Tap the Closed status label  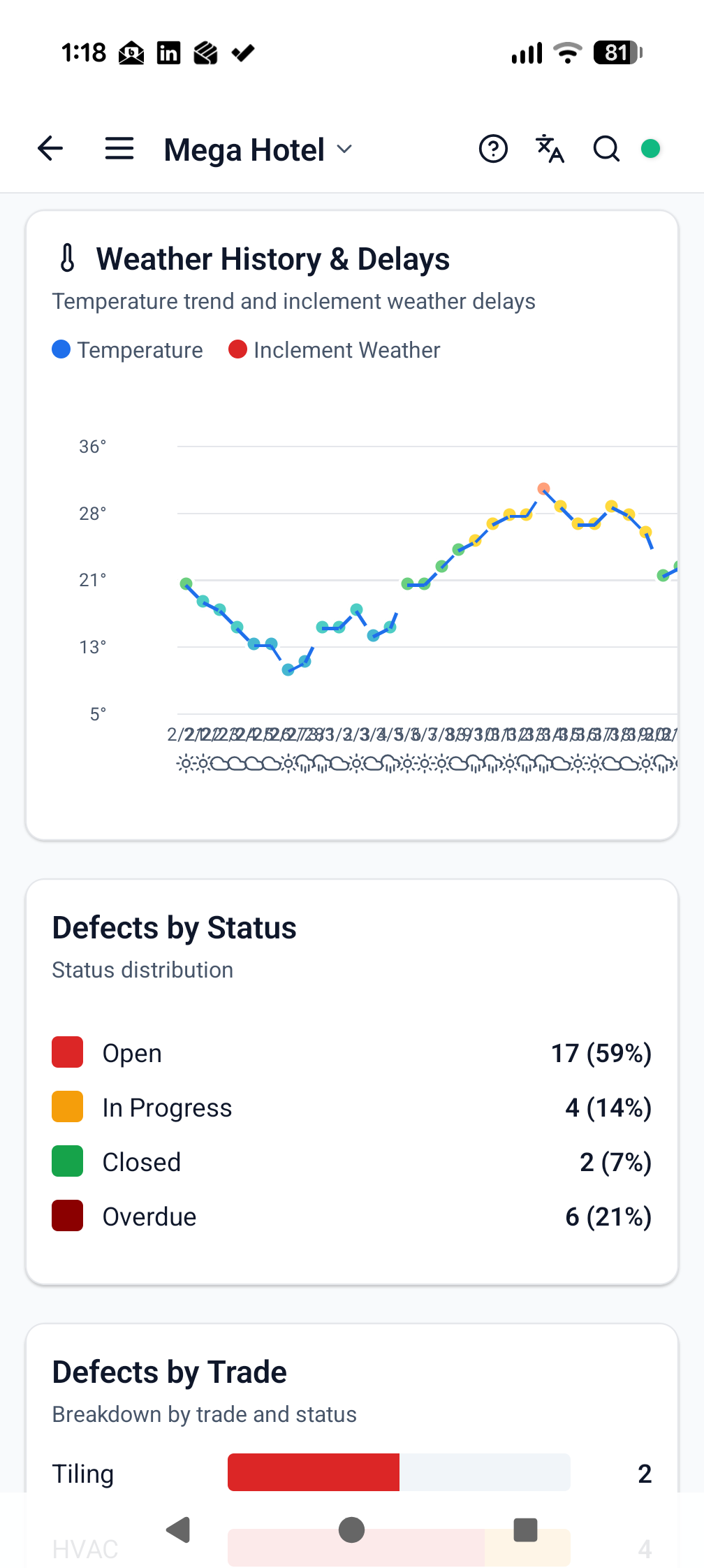pyautogui.click(x=142, y=1162)
